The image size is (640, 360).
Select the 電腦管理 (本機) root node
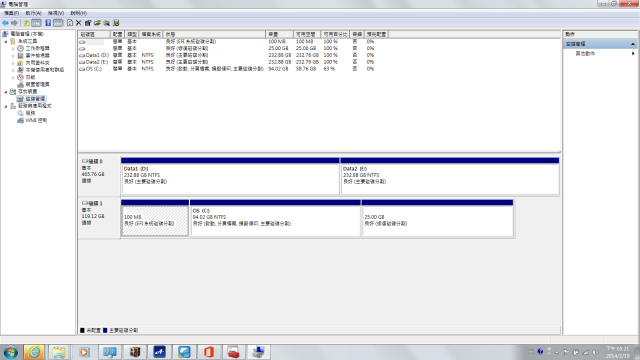(27, 34)
